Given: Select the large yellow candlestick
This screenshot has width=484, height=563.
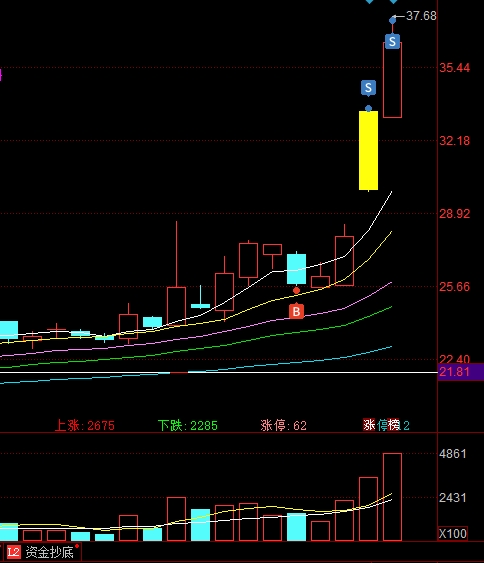Looking at the screenshot, I should pyautogui.click(x=368, y=150).
